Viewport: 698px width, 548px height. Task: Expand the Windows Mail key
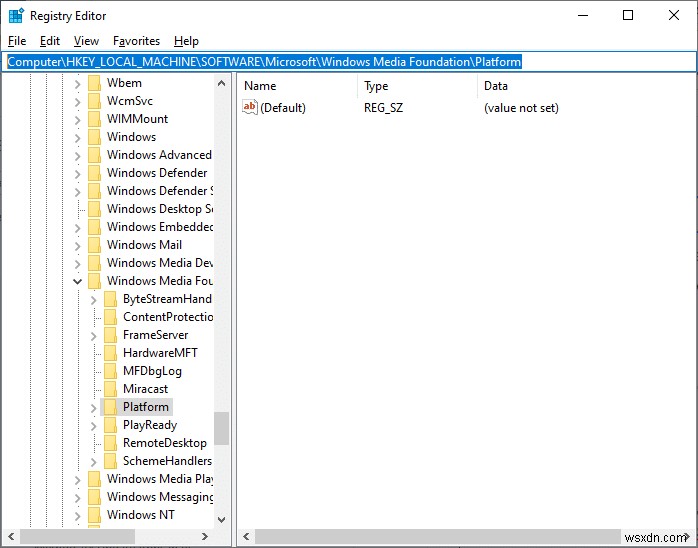[x=77, y=246]
